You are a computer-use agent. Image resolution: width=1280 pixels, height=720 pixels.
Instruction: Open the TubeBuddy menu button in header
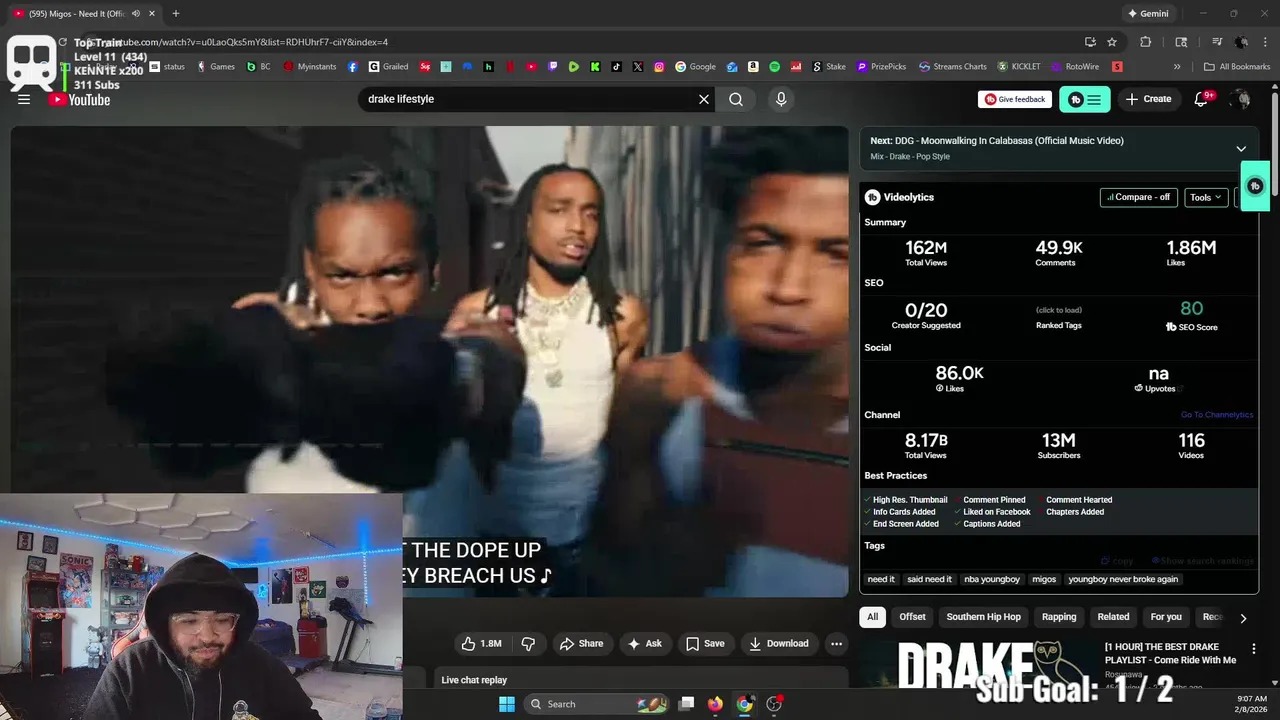coord(1084,99)
